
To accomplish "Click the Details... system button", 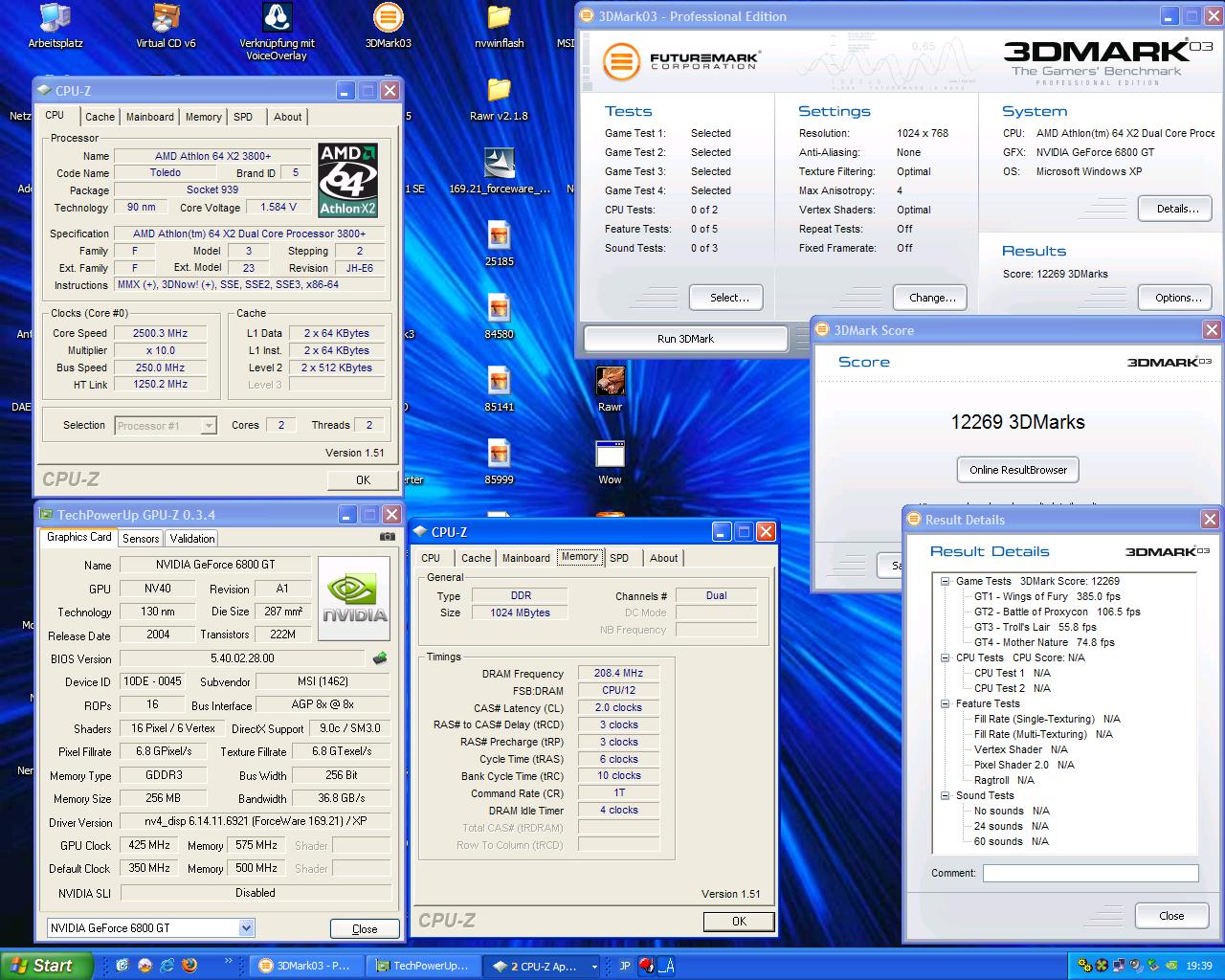I will [1177, 209].
